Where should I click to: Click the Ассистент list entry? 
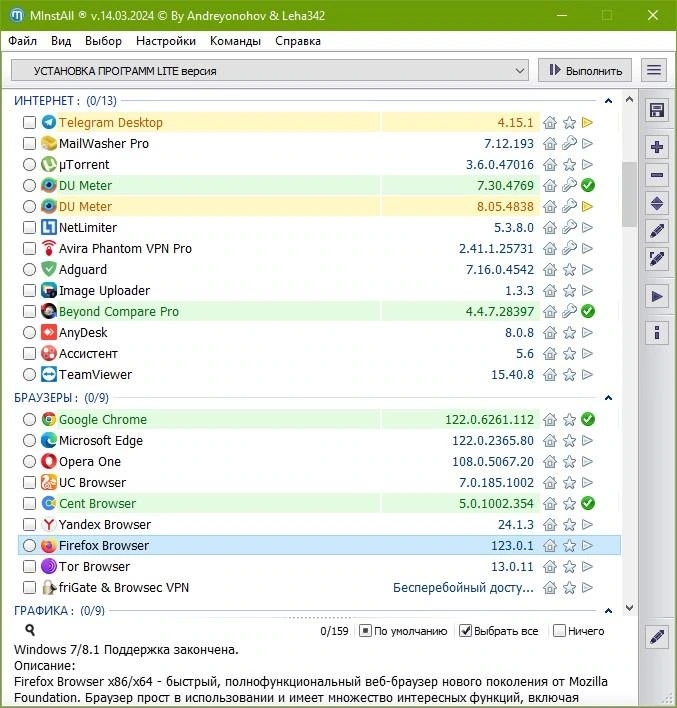[x=319, y=353]
